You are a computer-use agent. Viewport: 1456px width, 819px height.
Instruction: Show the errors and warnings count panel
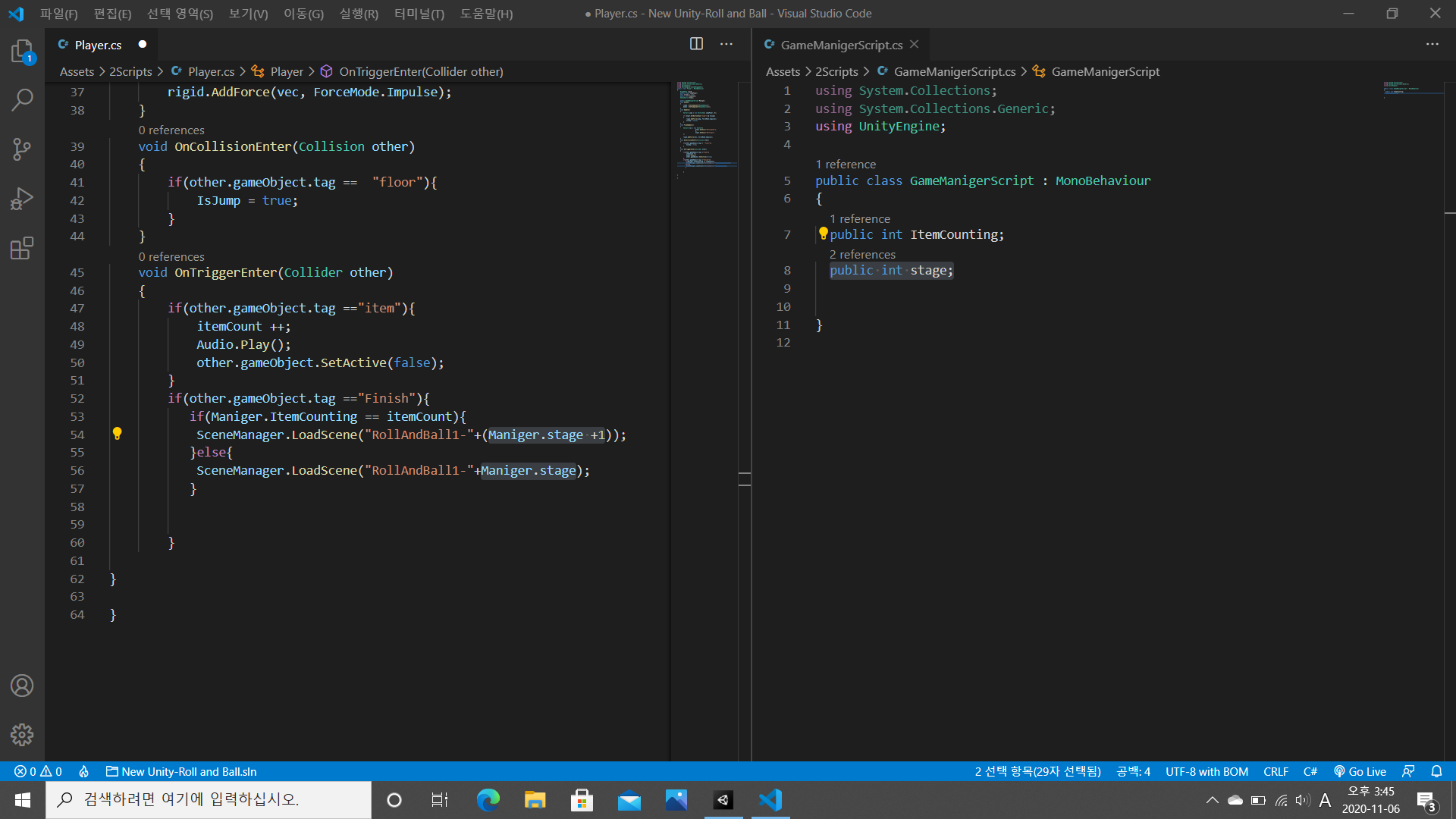[x=38, y=771]
